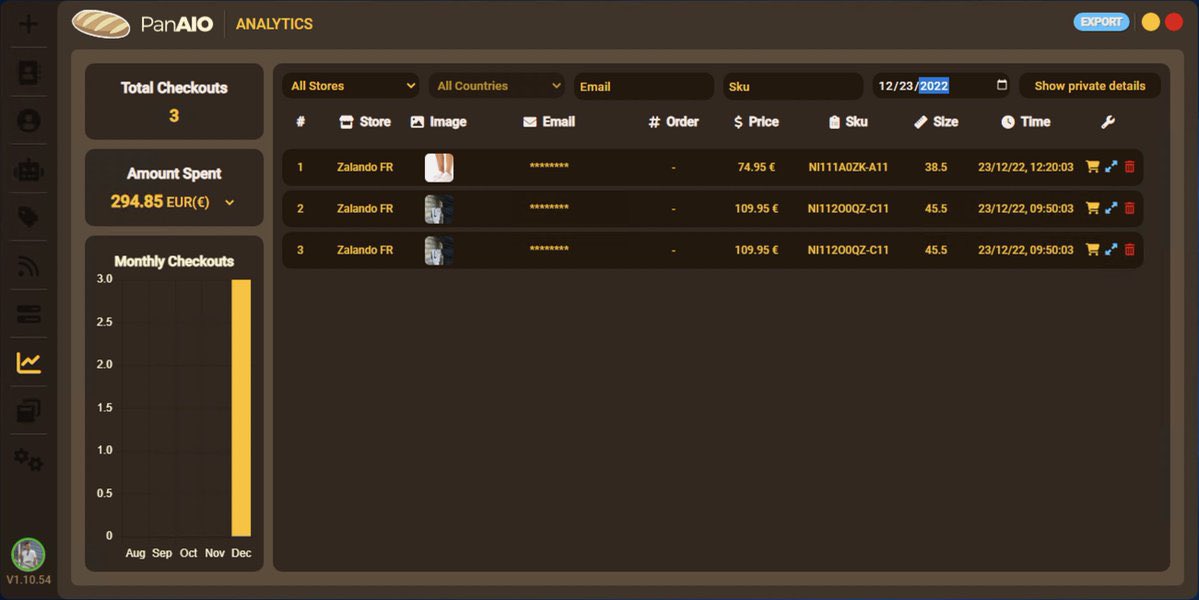
Task: Open the tags icon in the sidebar
Action: pyautogui.click(x=28, y=218)
